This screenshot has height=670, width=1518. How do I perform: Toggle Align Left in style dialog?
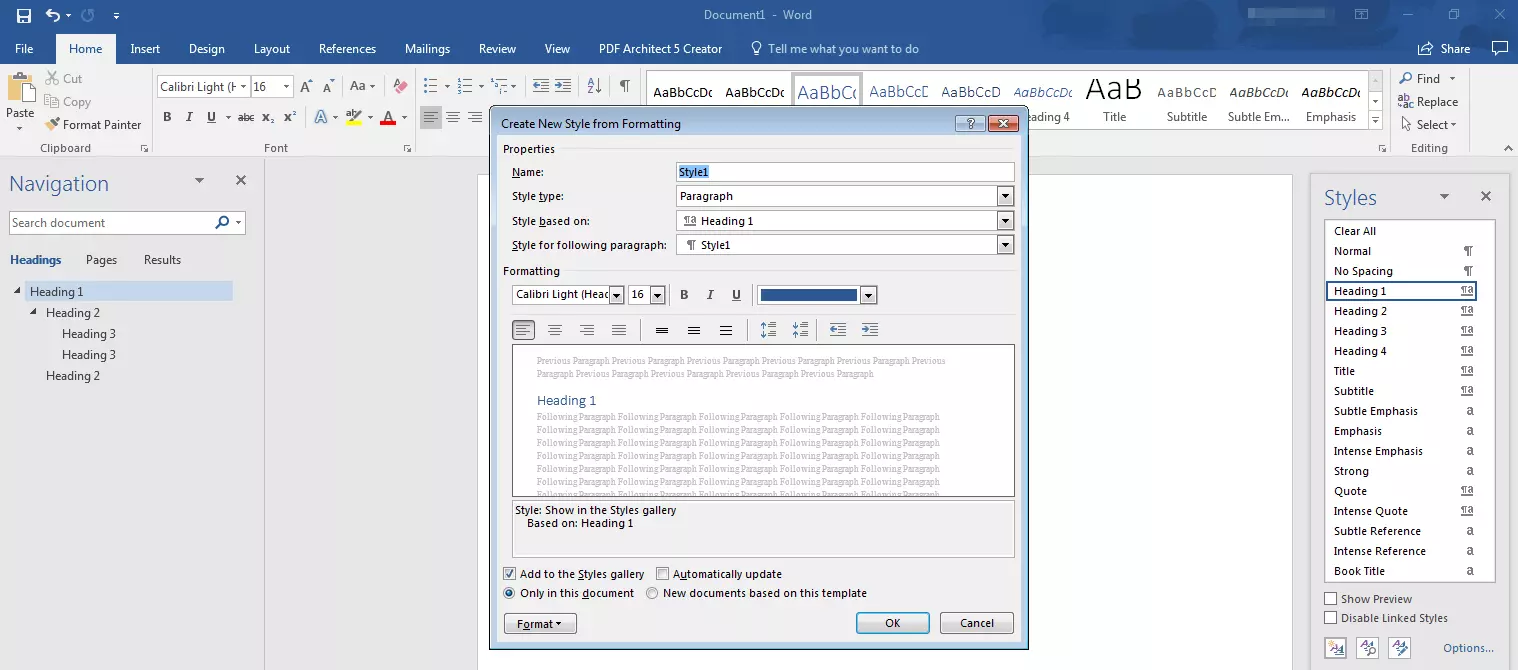523,330
